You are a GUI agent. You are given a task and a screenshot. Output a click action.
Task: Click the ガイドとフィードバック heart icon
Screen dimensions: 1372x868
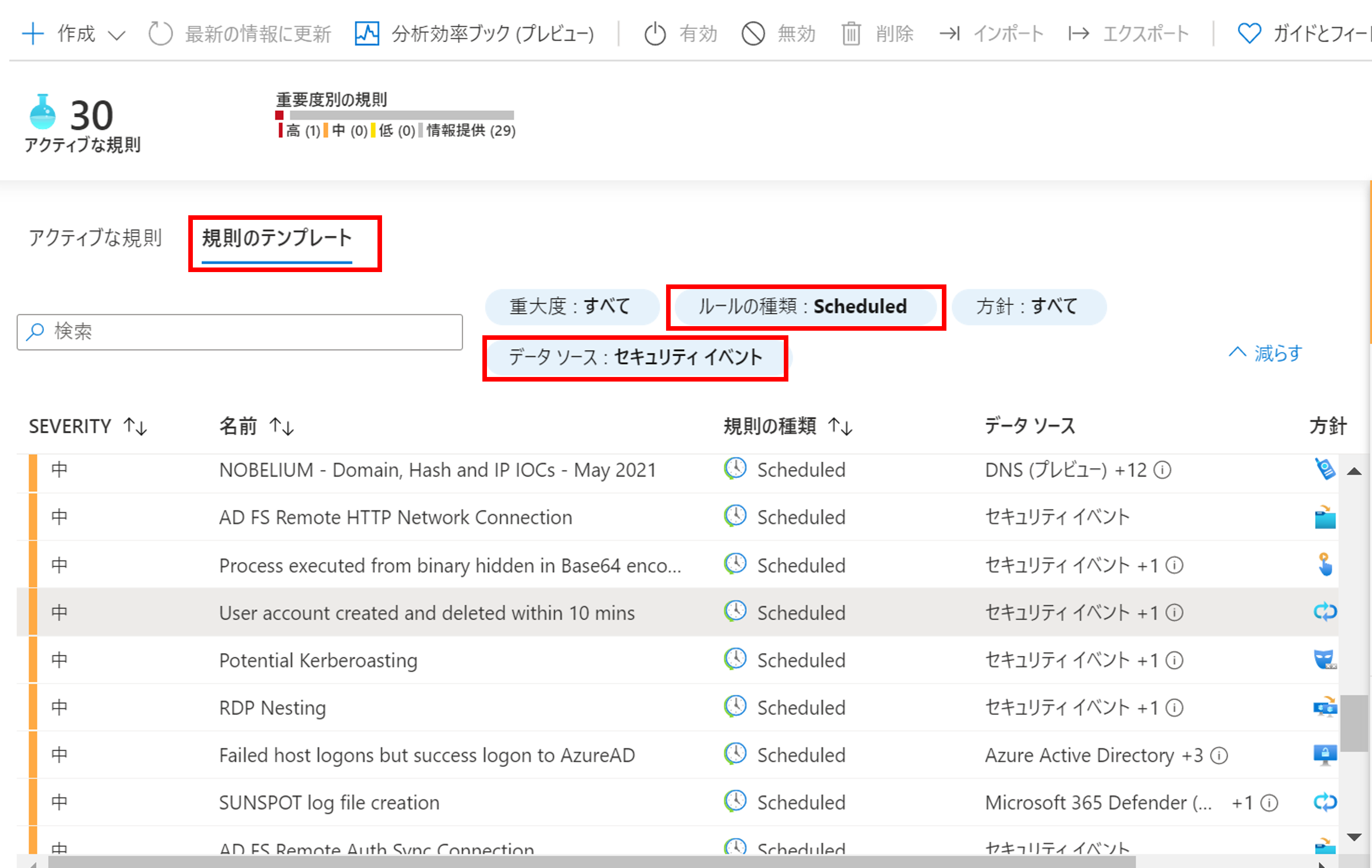tap(1249, 33)
